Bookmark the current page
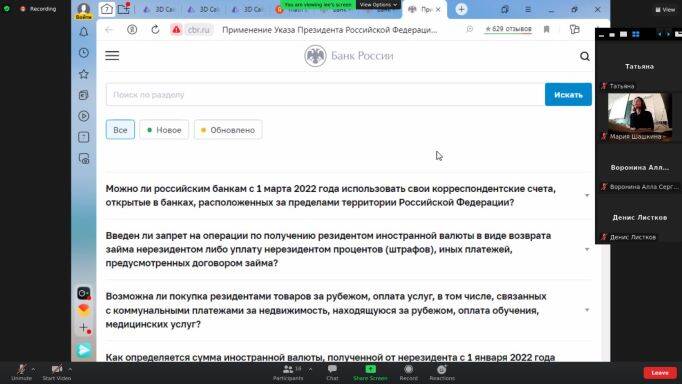Viewport: 682px width, 384px height. [547, 29]
